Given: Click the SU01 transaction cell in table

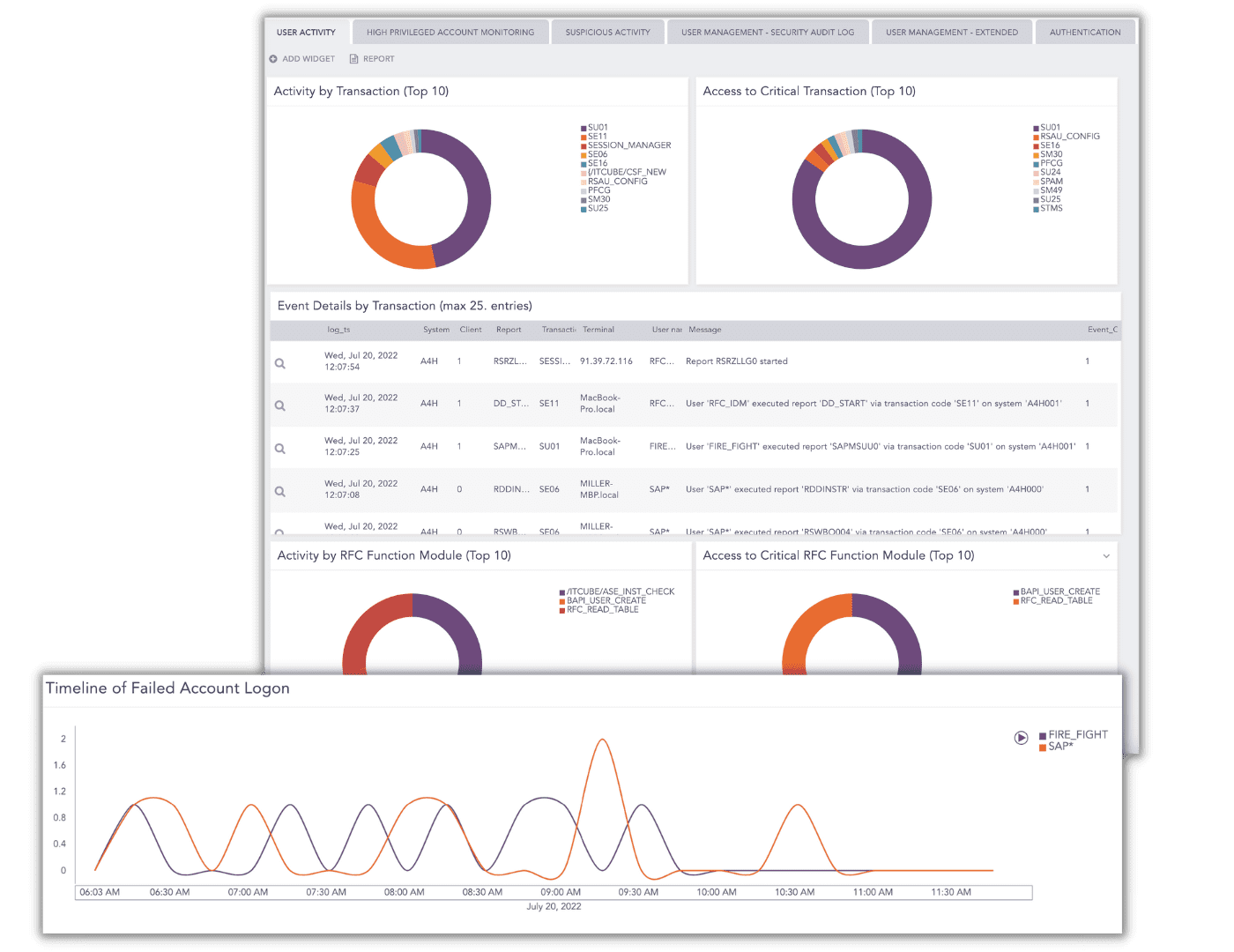Looking at the screenshot, I should pos(549,447).
